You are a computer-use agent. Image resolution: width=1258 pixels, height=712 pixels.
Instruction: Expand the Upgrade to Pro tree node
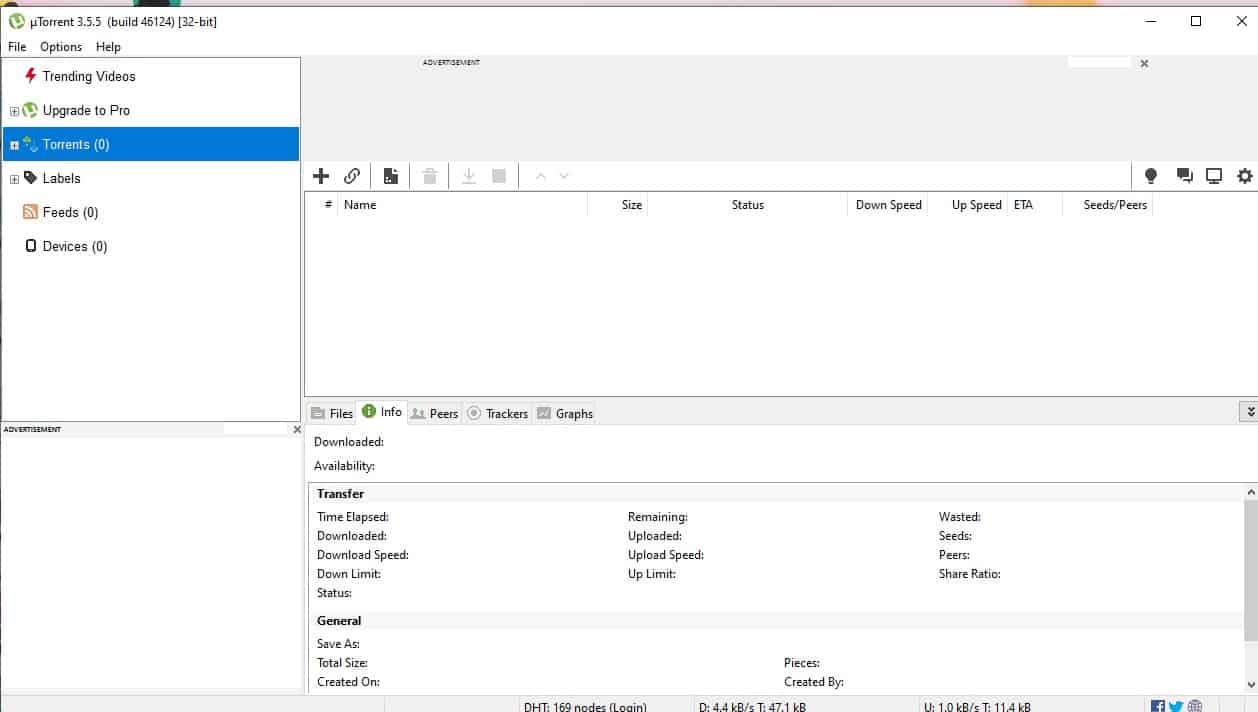pos(14,111)
